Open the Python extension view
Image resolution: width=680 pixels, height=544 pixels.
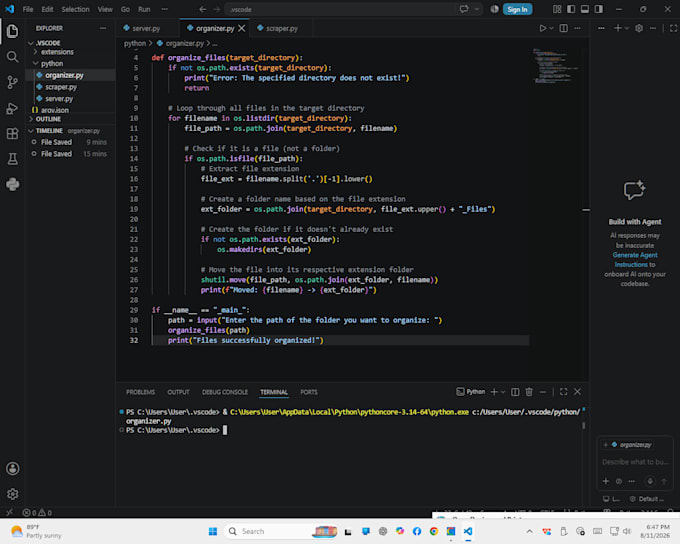pyautogui.click(x=13, y=184)
